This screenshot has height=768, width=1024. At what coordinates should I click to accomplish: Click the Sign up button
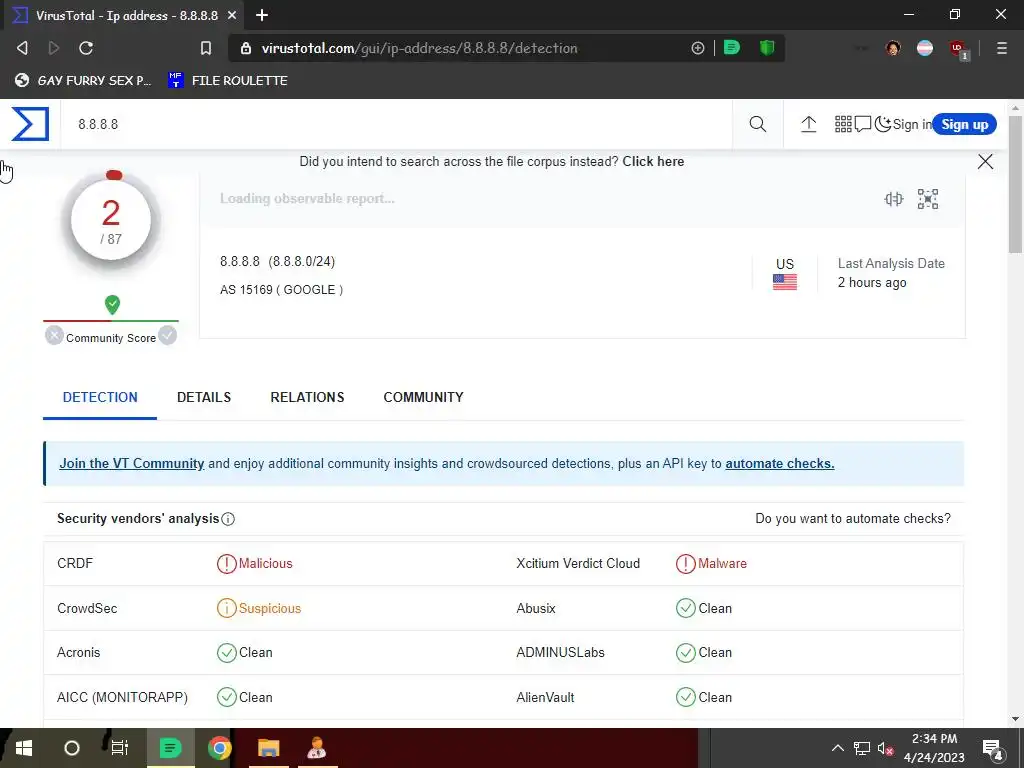965,124
